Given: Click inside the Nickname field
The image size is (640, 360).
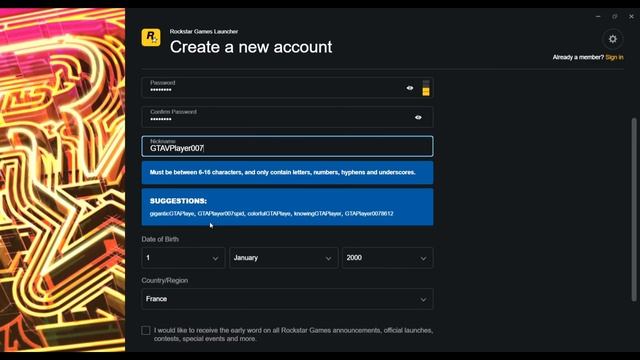Looking at the screenshot, I should (287, 146).
